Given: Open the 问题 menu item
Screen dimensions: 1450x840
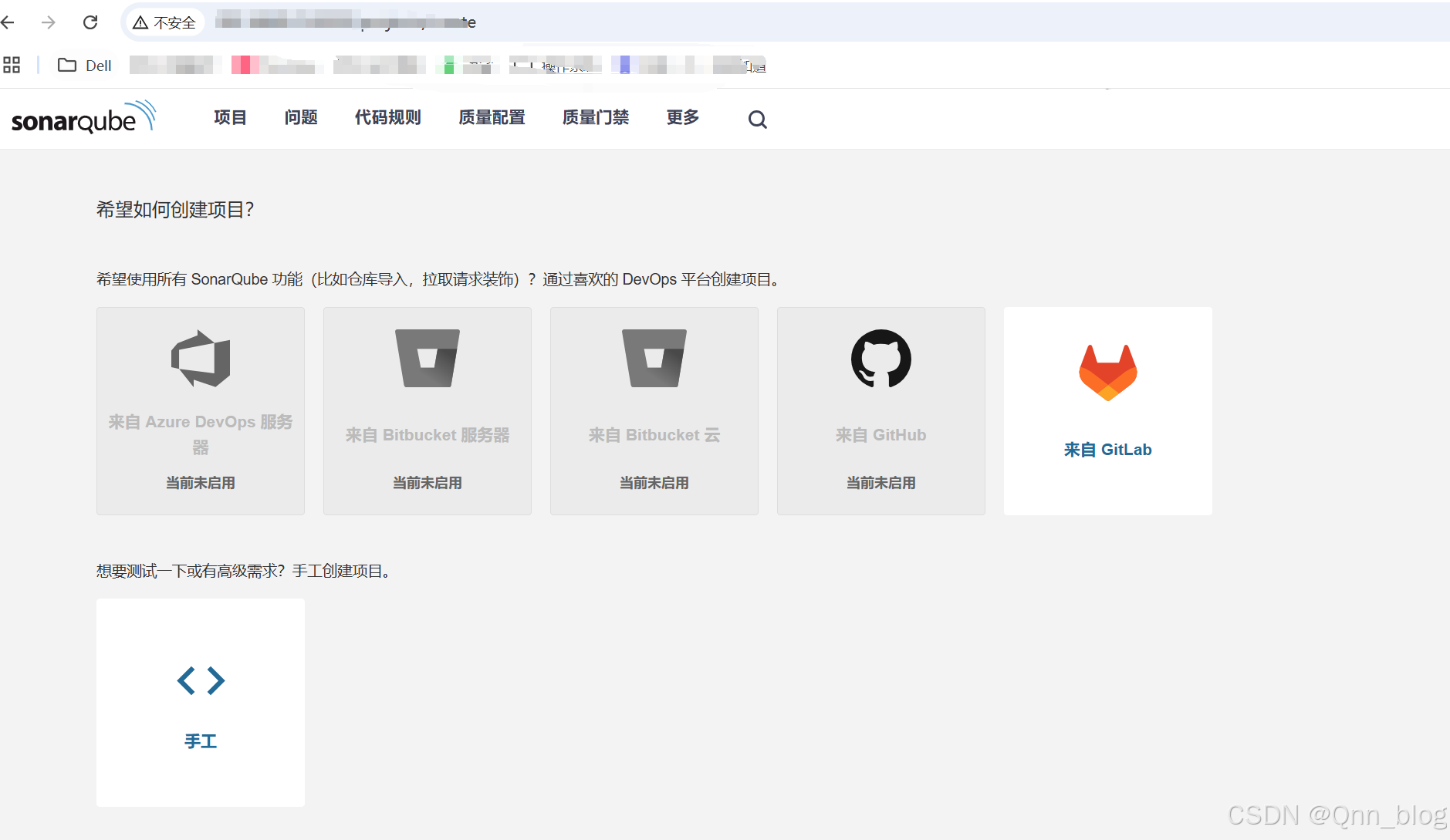Looking at the screenshot, I should pyautogui.click(x=300, y=117).
